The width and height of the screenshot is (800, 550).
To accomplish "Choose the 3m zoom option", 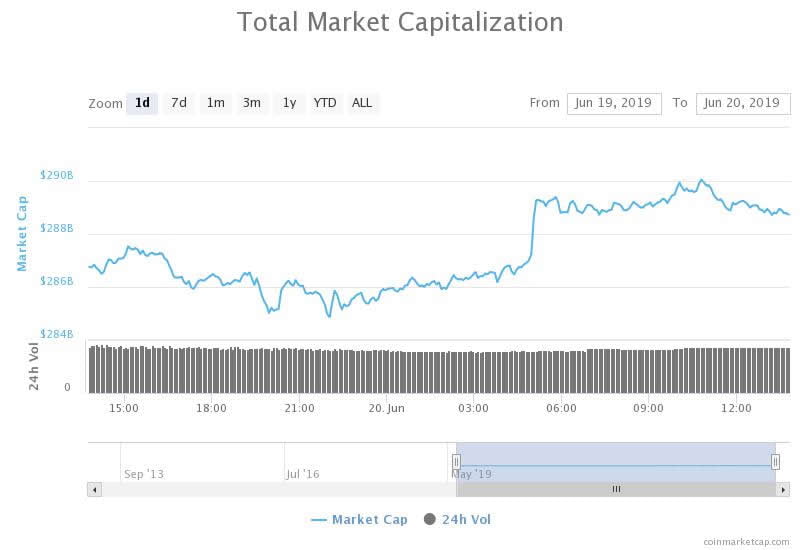I will point(252,103).
